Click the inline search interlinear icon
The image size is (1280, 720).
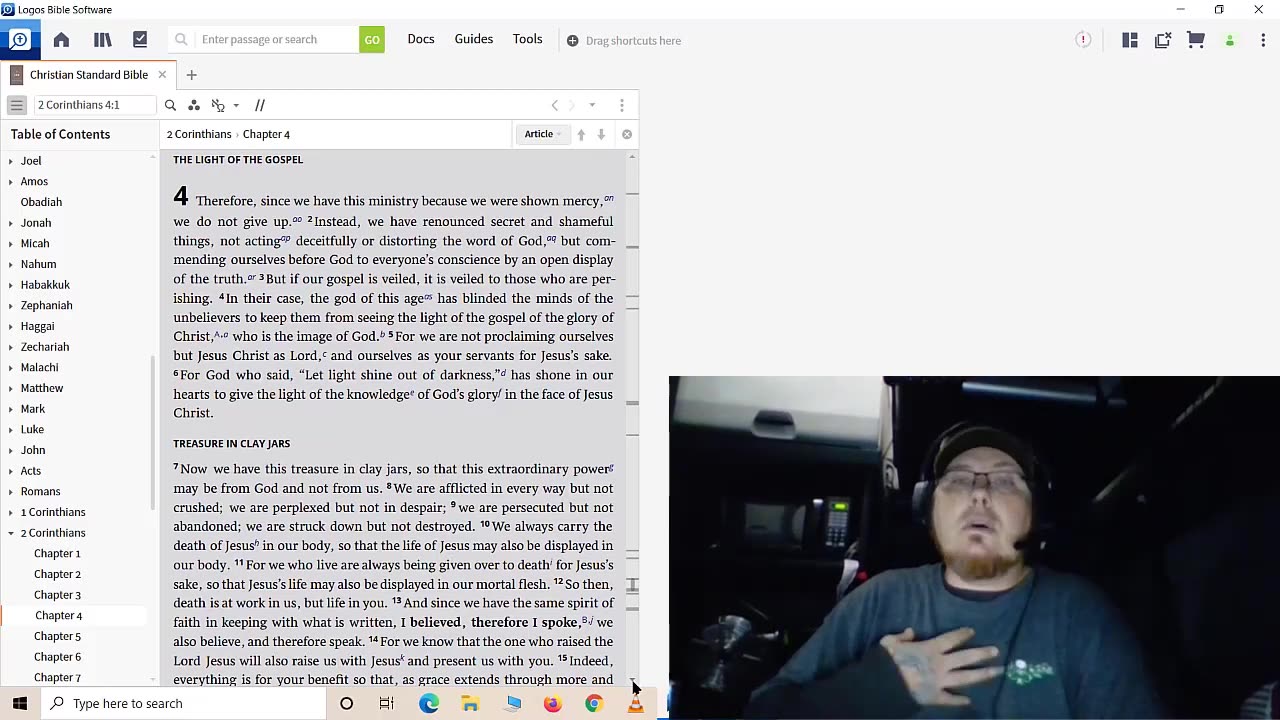pos(218,105)
